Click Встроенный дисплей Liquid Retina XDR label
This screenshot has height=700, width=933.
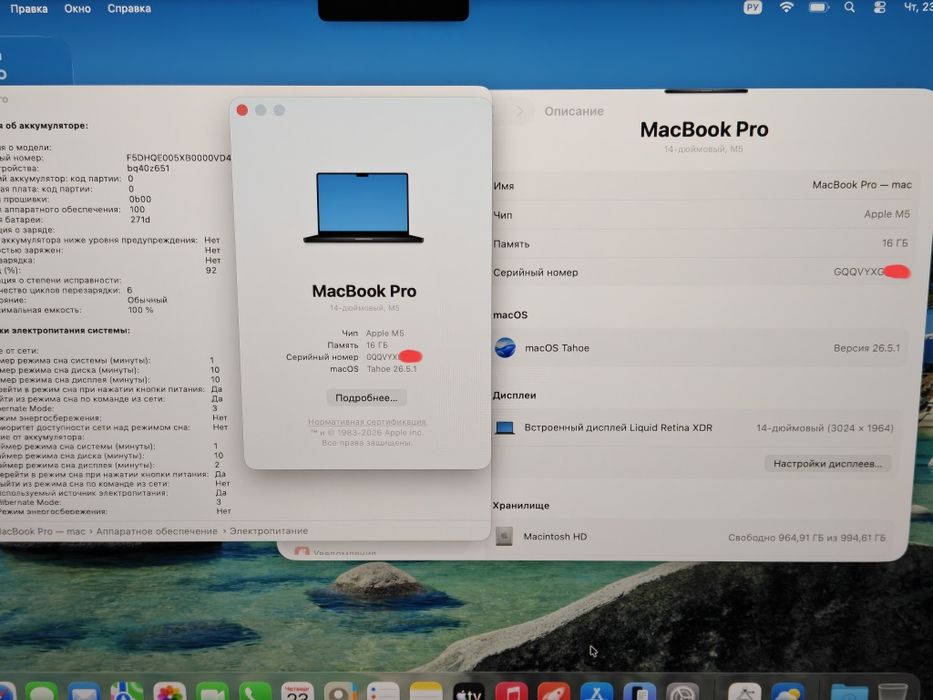[618, 427]
